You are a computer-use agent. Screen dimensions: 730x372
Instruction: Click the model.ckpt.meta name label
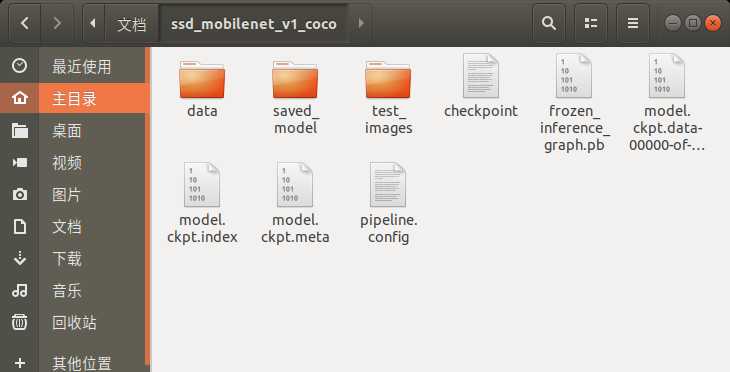click(x=295, y=228)
